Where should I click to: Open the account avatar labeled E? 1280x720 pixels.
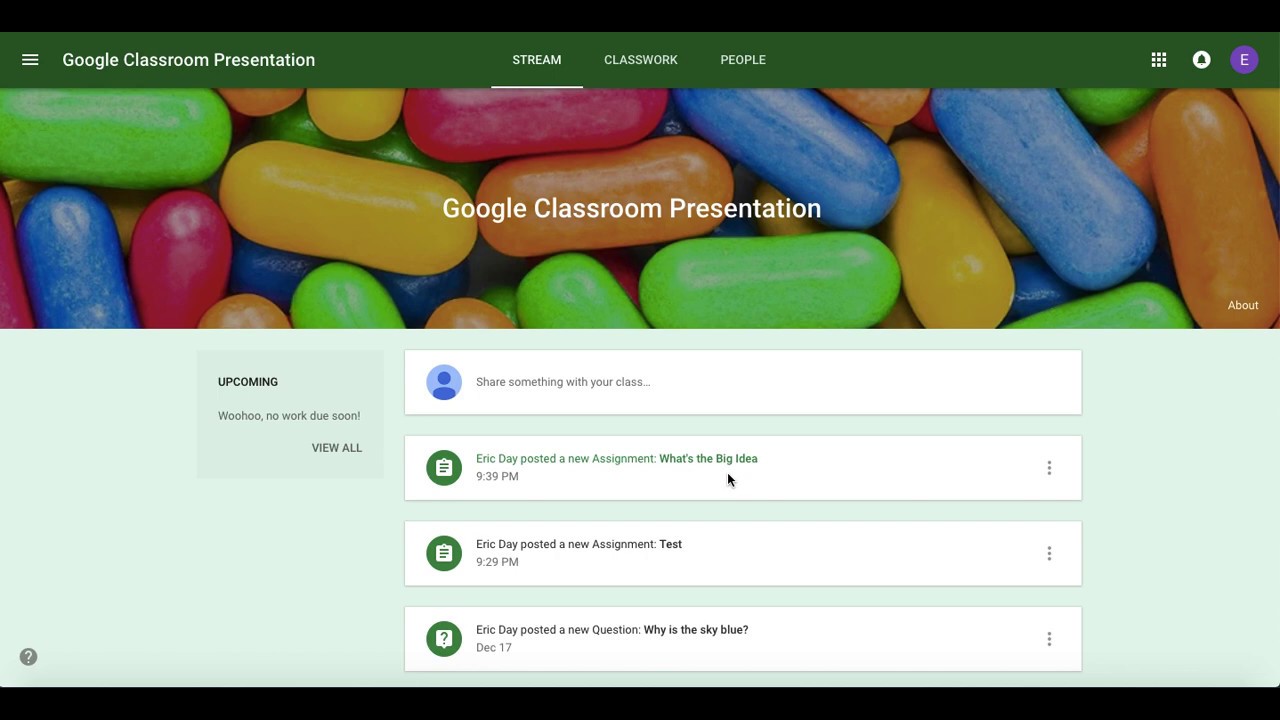tap(1244, 60)
